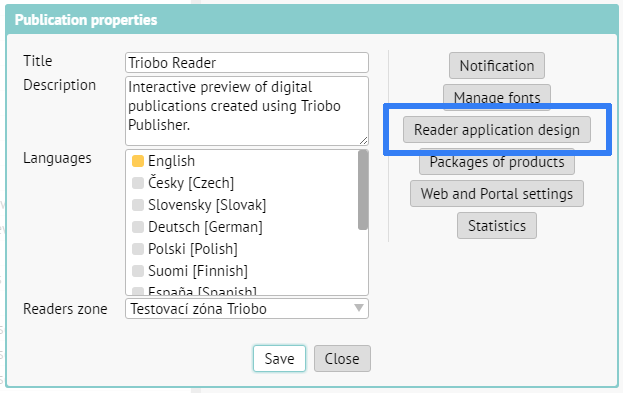
Task: Open the Notification settings button
Action: tap(497, 66)
